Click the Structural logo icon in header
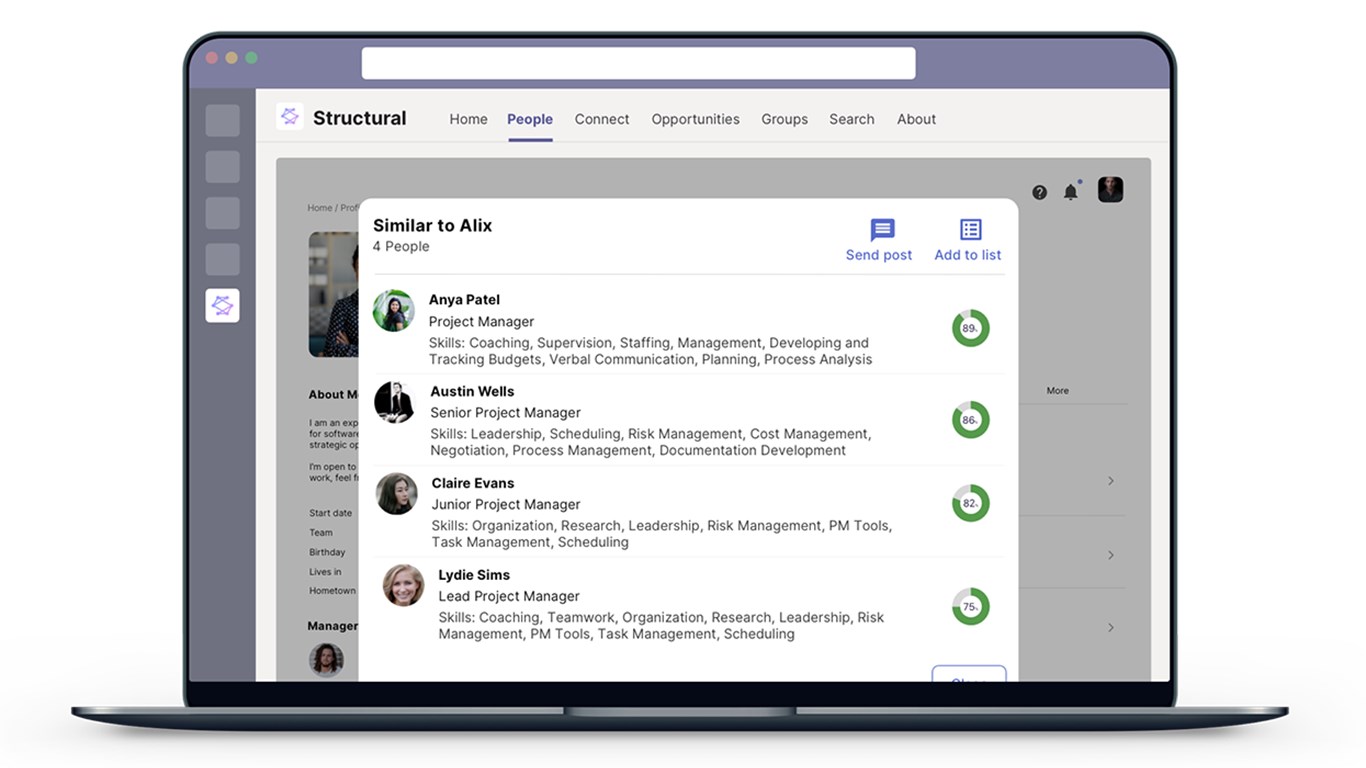1366x768 pixels. 290,117
